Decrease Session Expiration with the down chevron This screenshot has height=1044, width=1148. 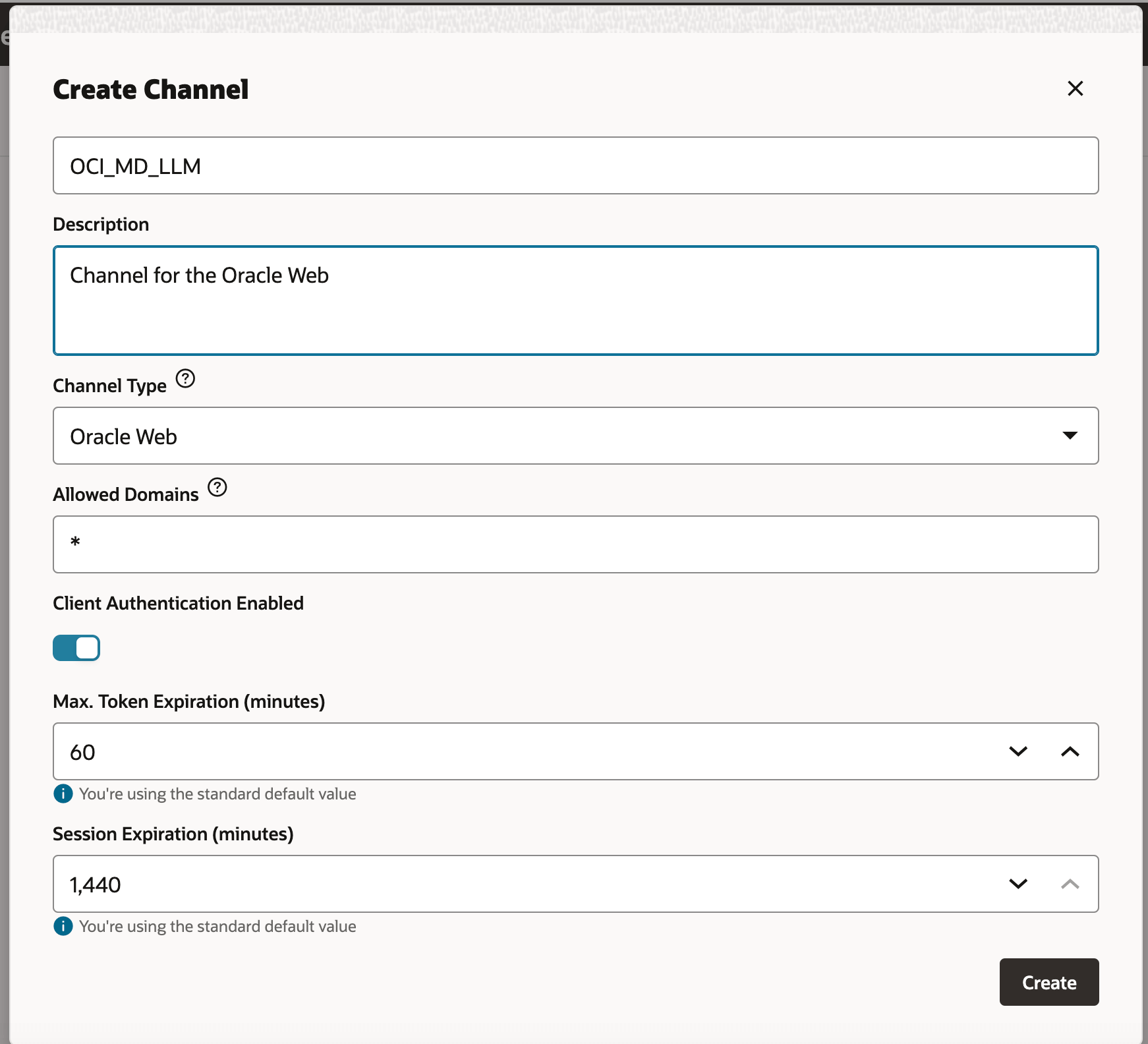1018,884
